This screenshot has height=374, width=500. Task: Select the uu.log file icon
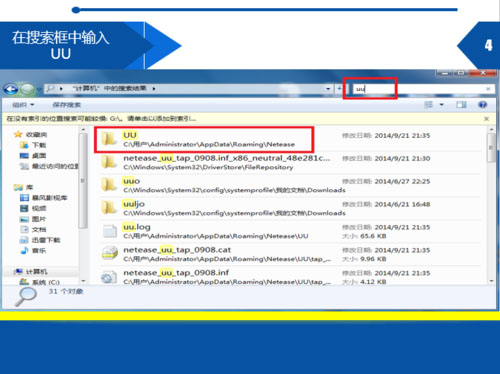click(109, 231)
